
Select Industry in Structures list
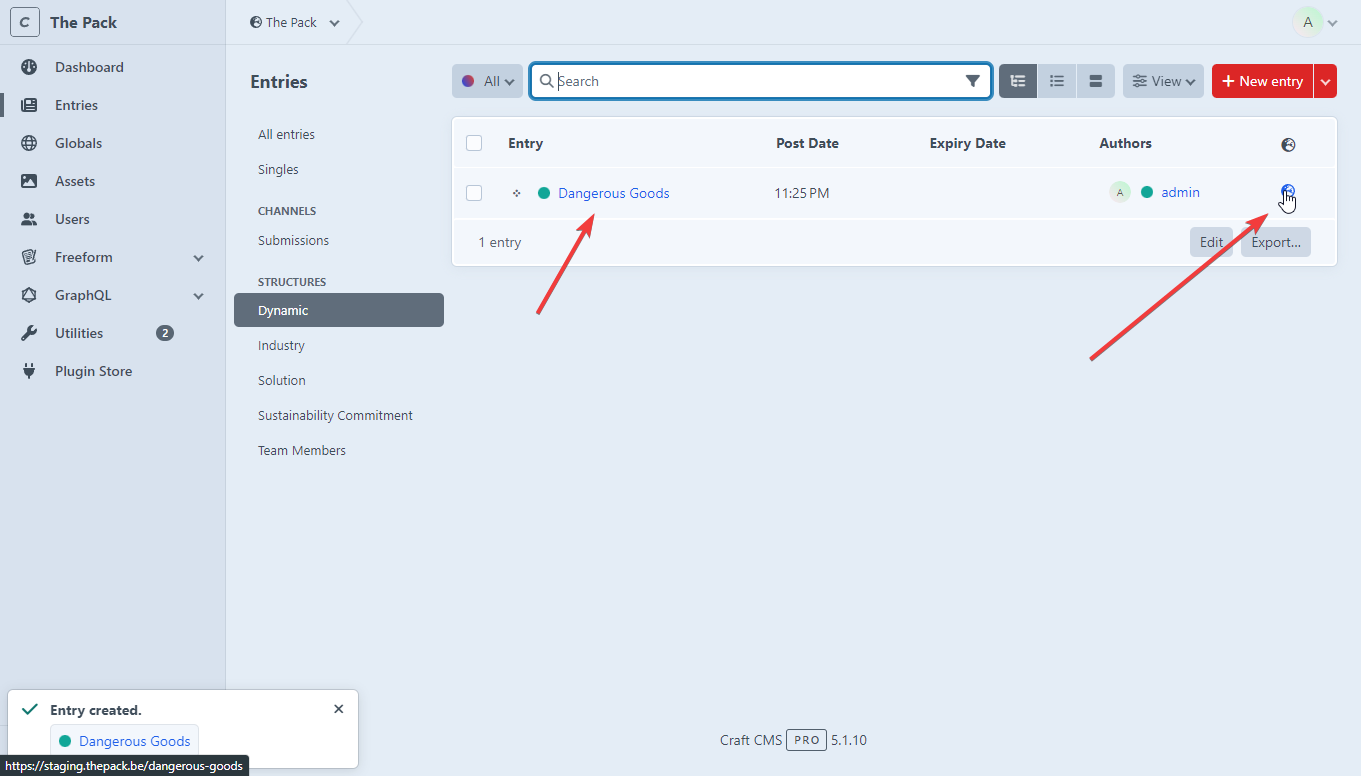(281, 345)
